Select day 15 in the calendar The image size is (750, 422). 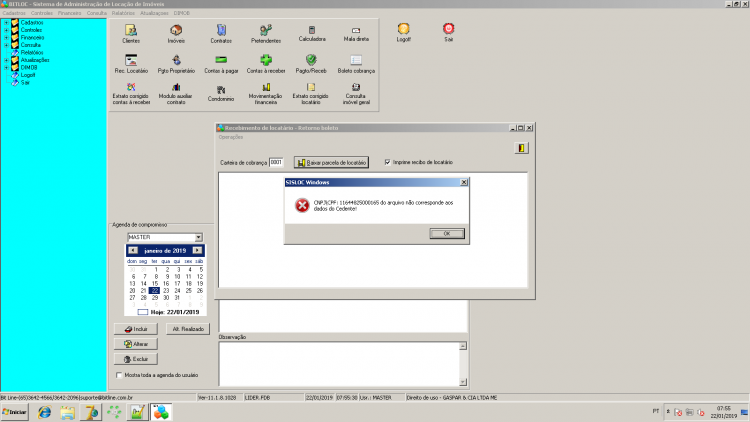coord(154,284)
